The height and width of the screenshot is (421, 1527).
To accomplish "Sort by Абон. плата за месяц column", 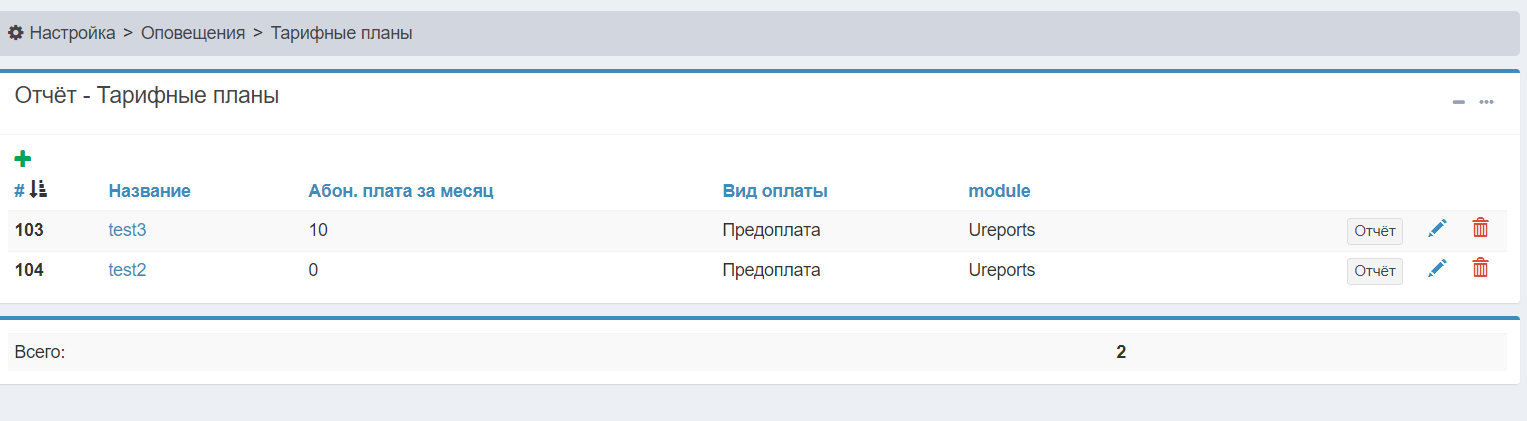I will (x=400, y=190).
